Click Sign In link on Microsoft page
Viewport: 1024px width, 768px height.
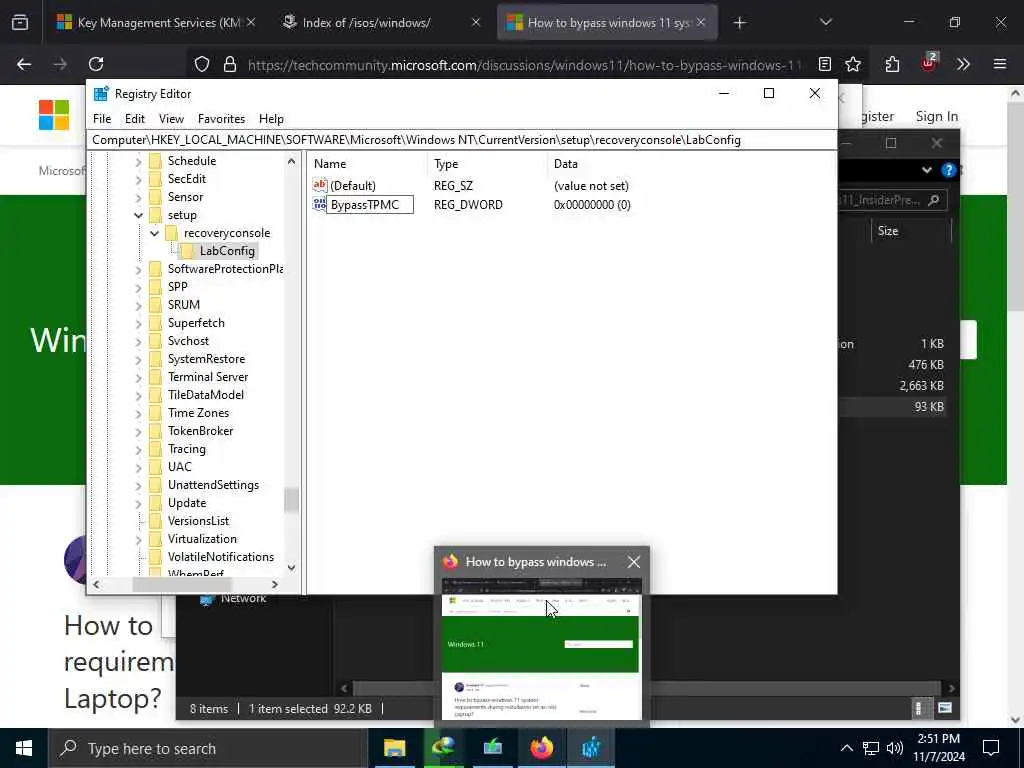pyautogui.click(x=936, y=116)
